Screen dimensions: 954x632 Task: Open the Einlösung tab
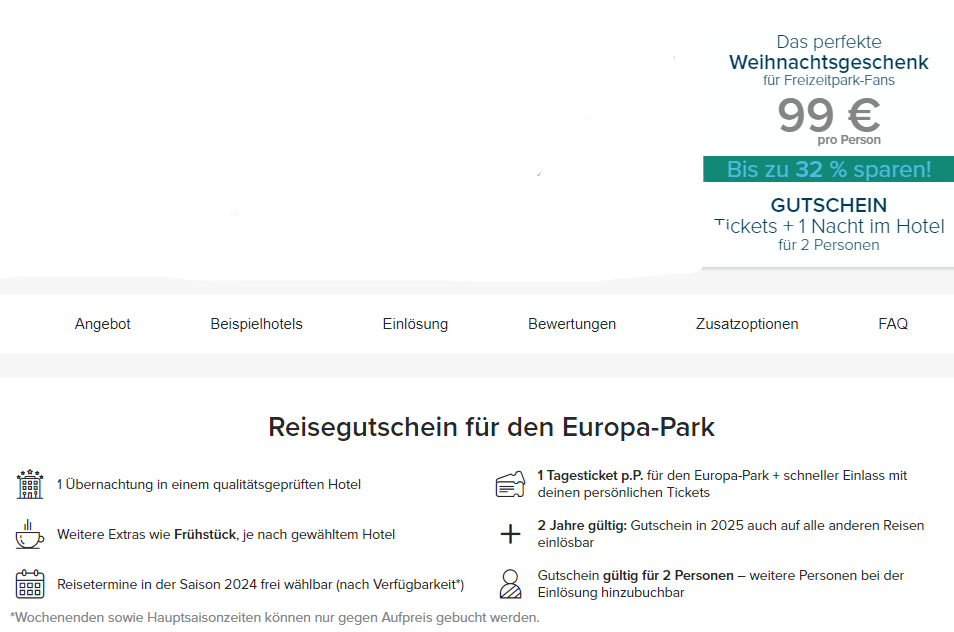[x=414, y=323]
